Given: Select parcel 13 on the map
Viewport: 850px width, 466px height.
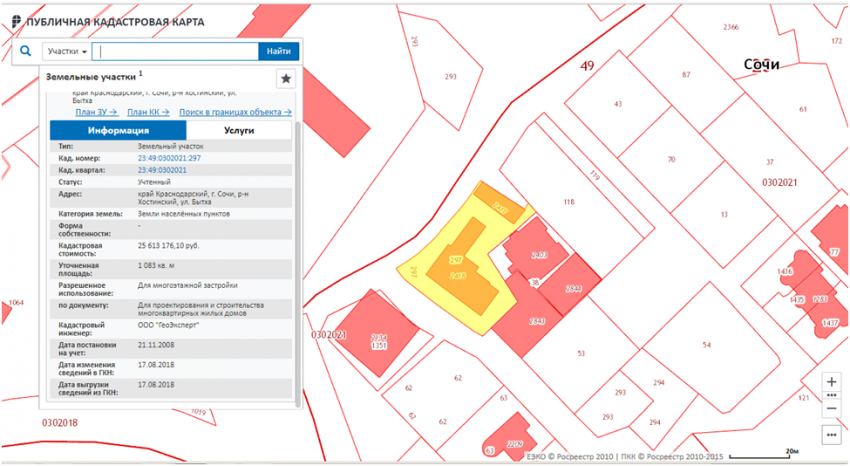Looking at the screenshot, I should pyautogui.click(x=724, y=215).
